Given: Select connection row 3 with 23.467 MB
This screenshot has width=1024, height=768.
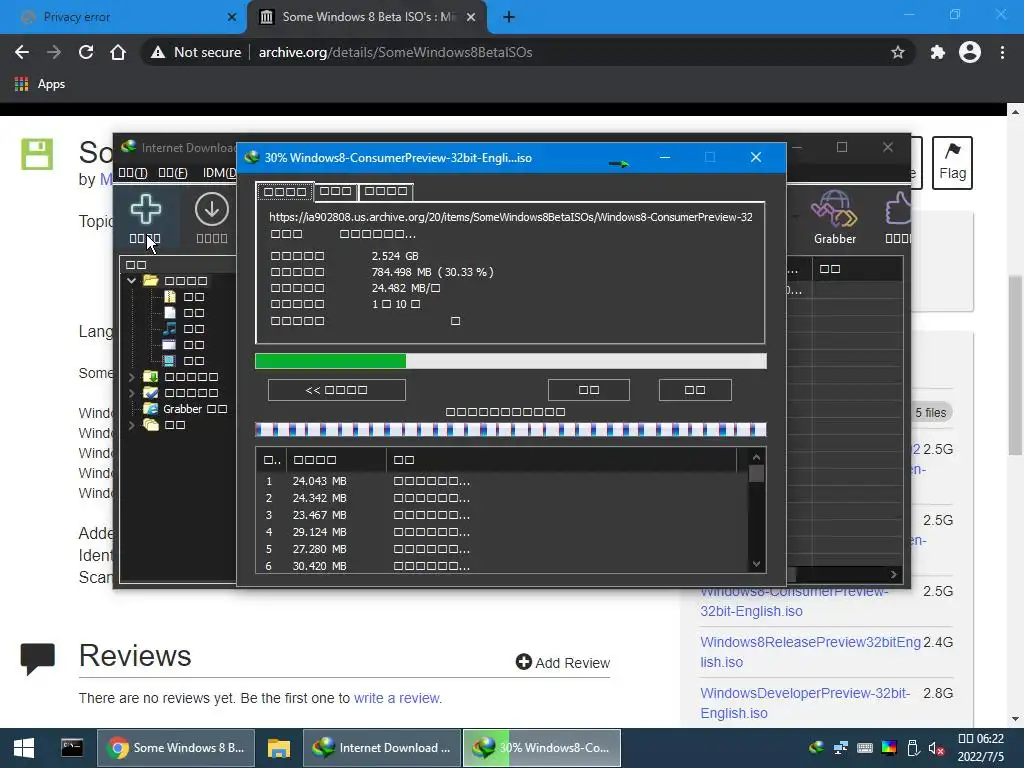Looking at the screenshot, I should click(x=502, y=515).
